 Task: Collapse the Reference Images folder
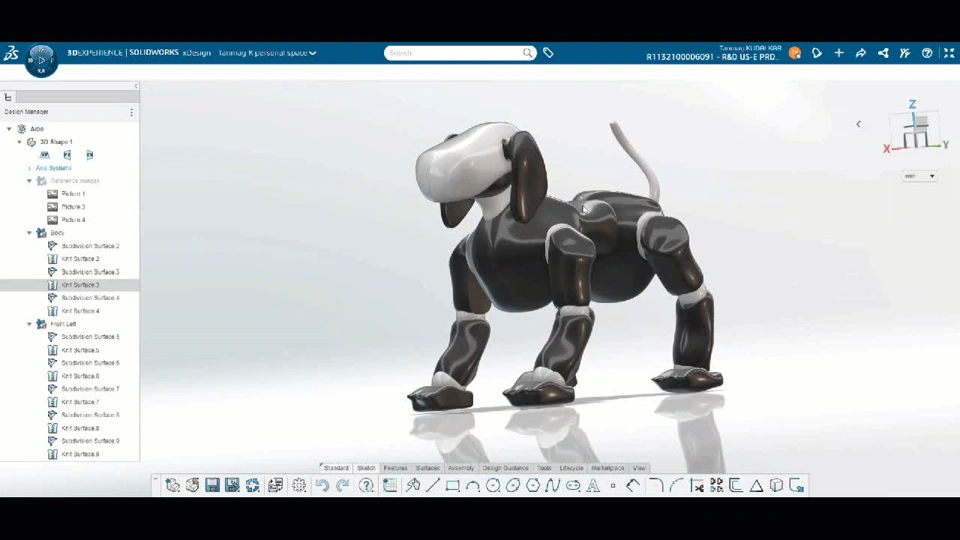[x=29, y=181]
